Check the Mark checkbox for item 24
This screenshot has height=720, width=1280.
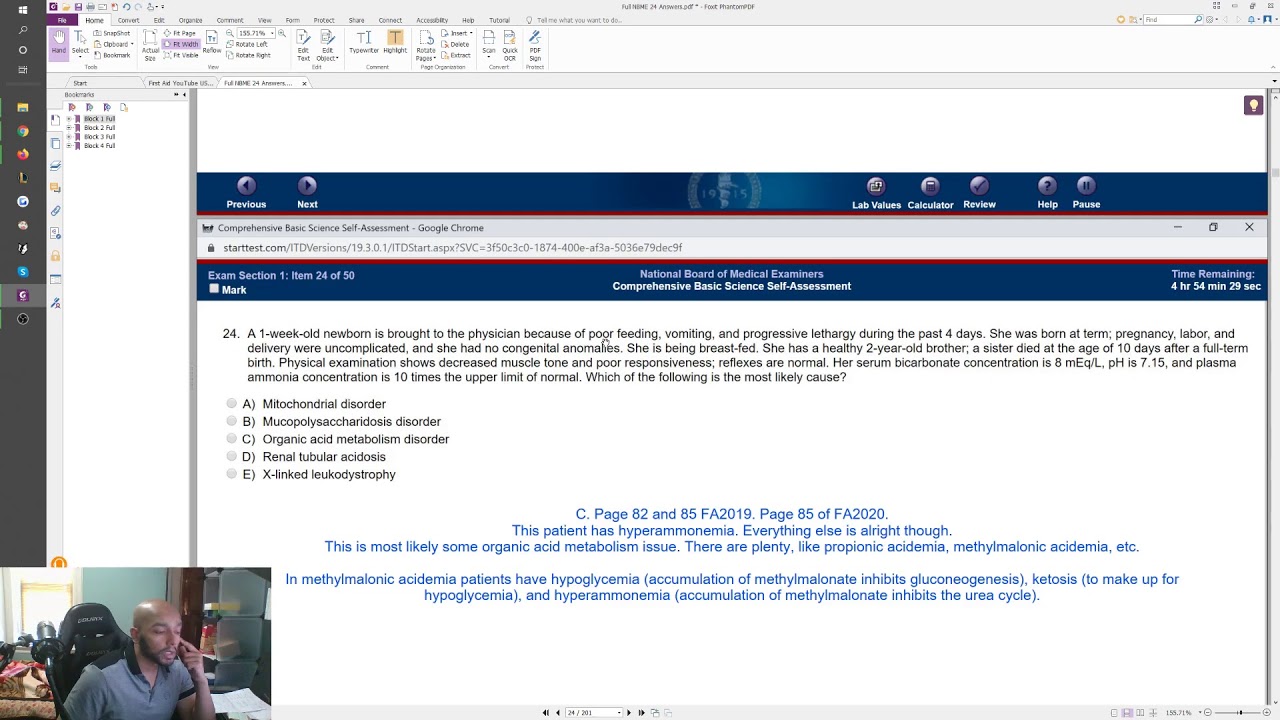click(214, 289)
